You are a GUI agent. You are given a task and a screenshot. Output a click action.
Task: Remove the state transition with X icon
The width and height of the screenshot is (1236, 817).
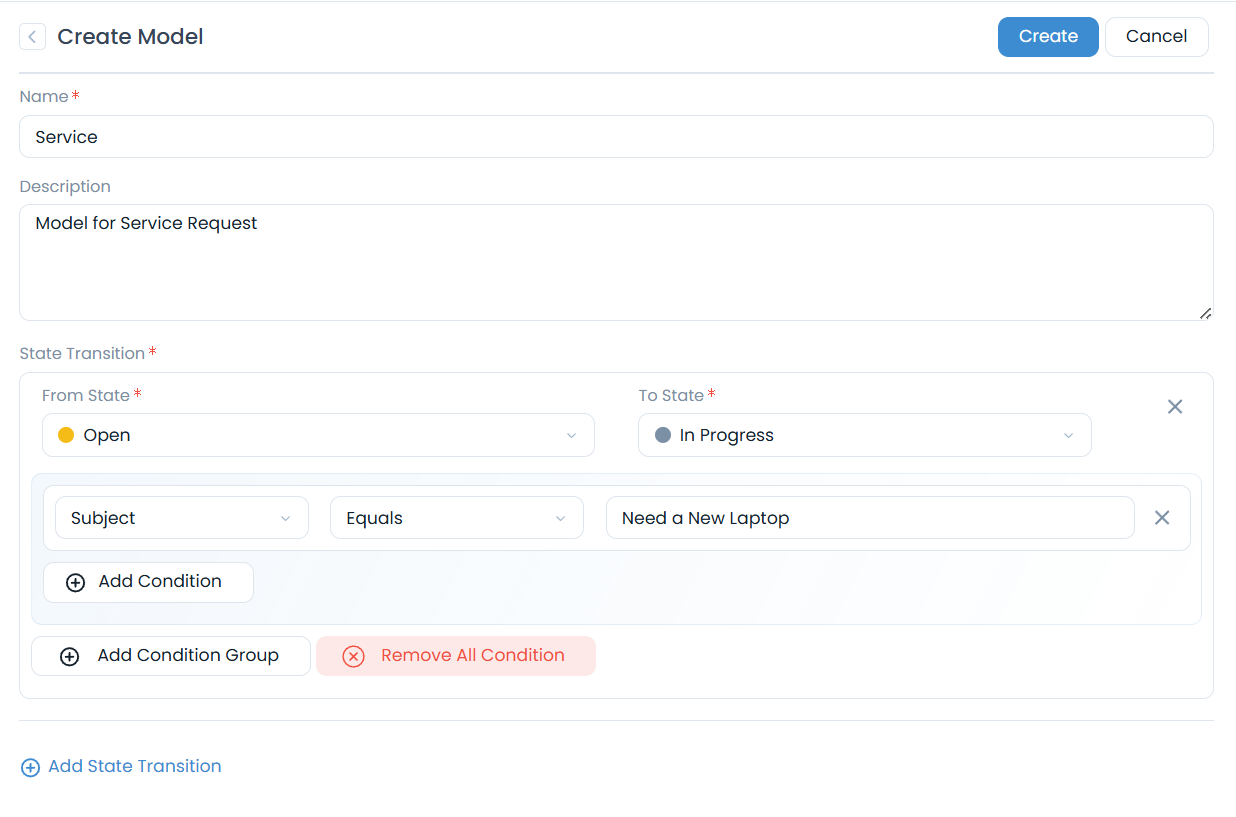1175,406
